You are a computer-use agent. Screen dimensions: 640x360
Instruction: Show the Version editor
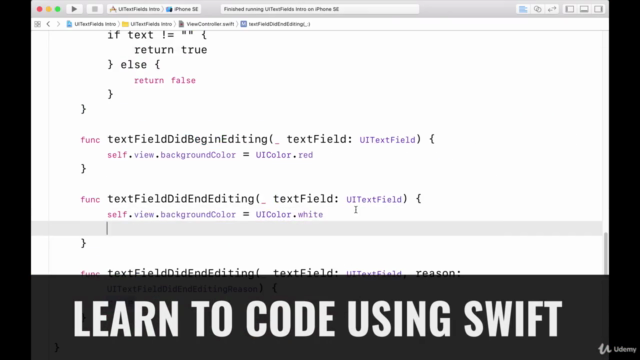click(x=552, y=9)
